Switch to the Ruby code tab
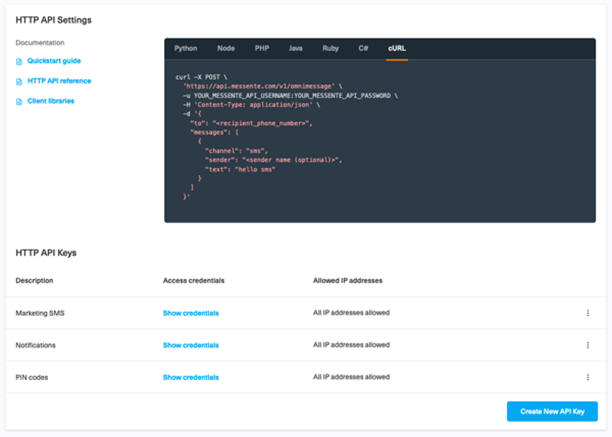The height and width of the screenshot is (437, 612). click(x=331, y=48)
